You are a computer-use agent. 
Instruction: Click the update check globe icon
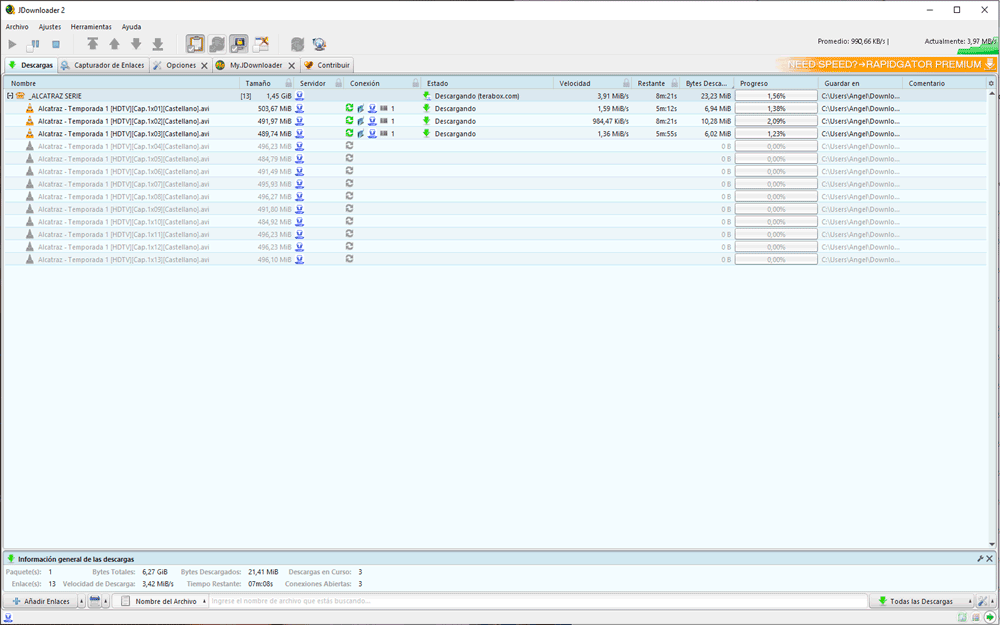point(320,44)
